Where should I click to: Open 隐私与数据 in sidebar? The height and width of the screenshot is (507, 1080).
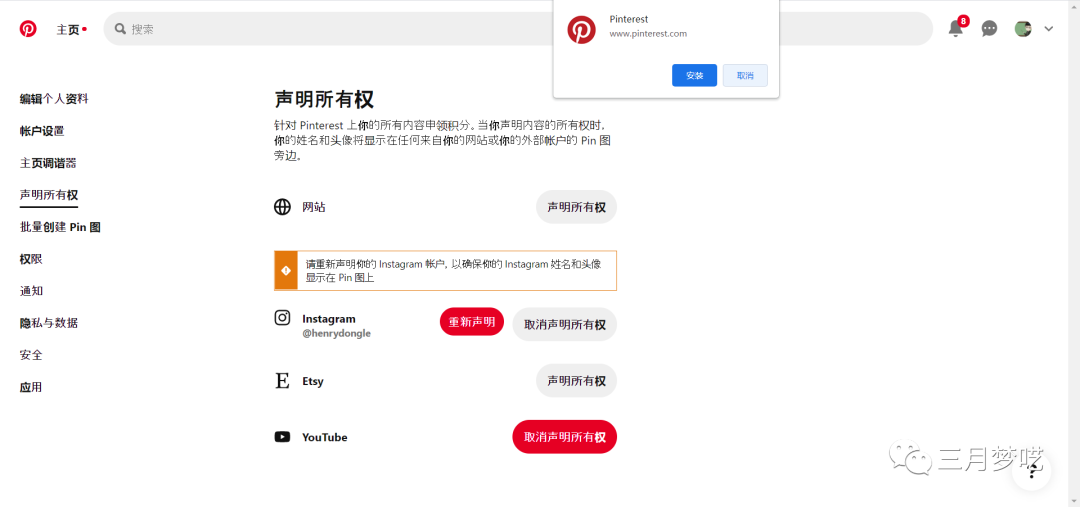tap(49, 323)
